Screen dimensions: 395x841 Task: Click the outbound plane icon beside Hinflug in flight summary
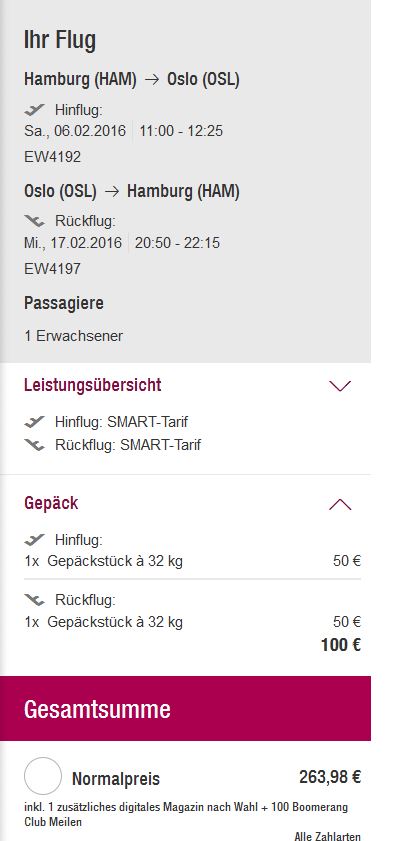pyautogui.click(x=34, y=110)
